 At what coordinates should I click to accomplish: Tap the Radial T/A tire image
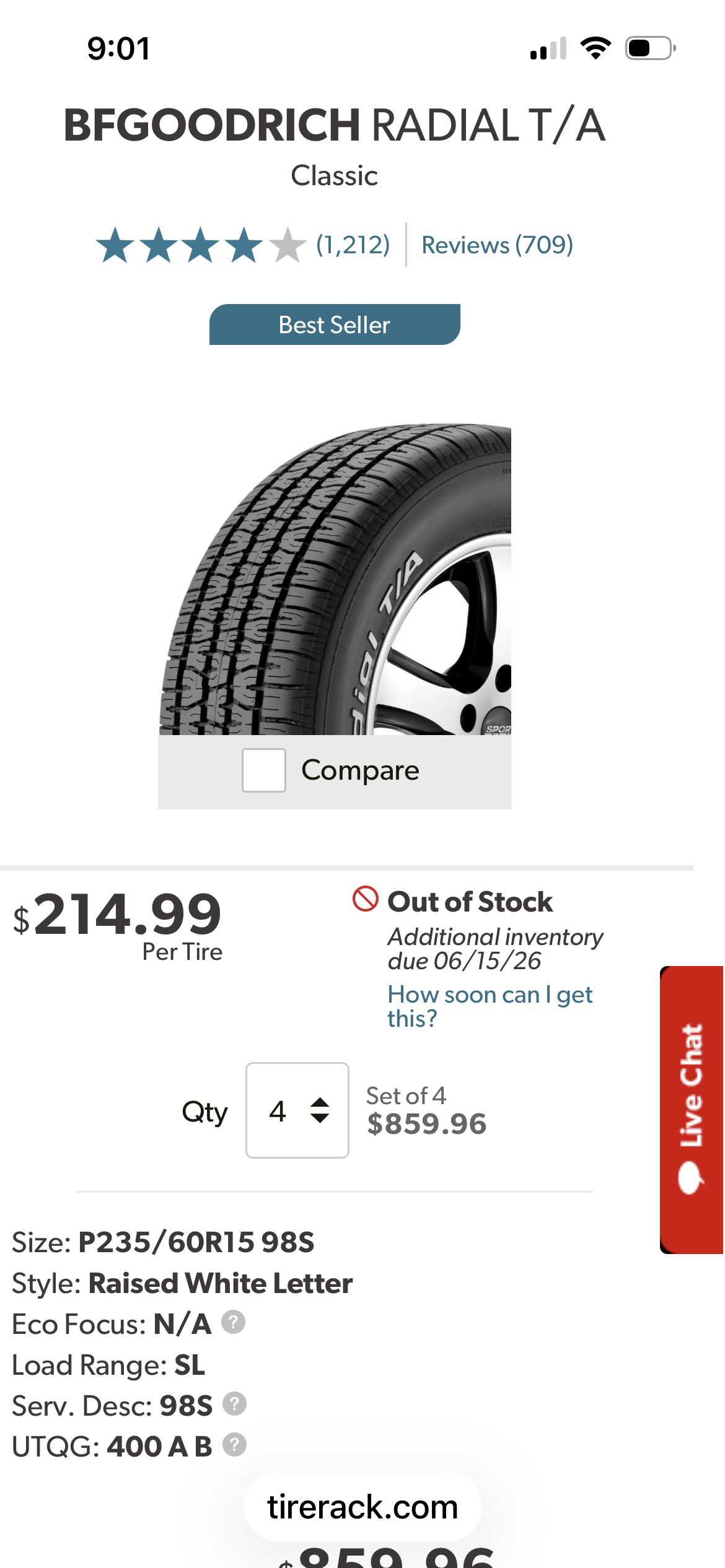pyautogui.click(x=335, y=579)
